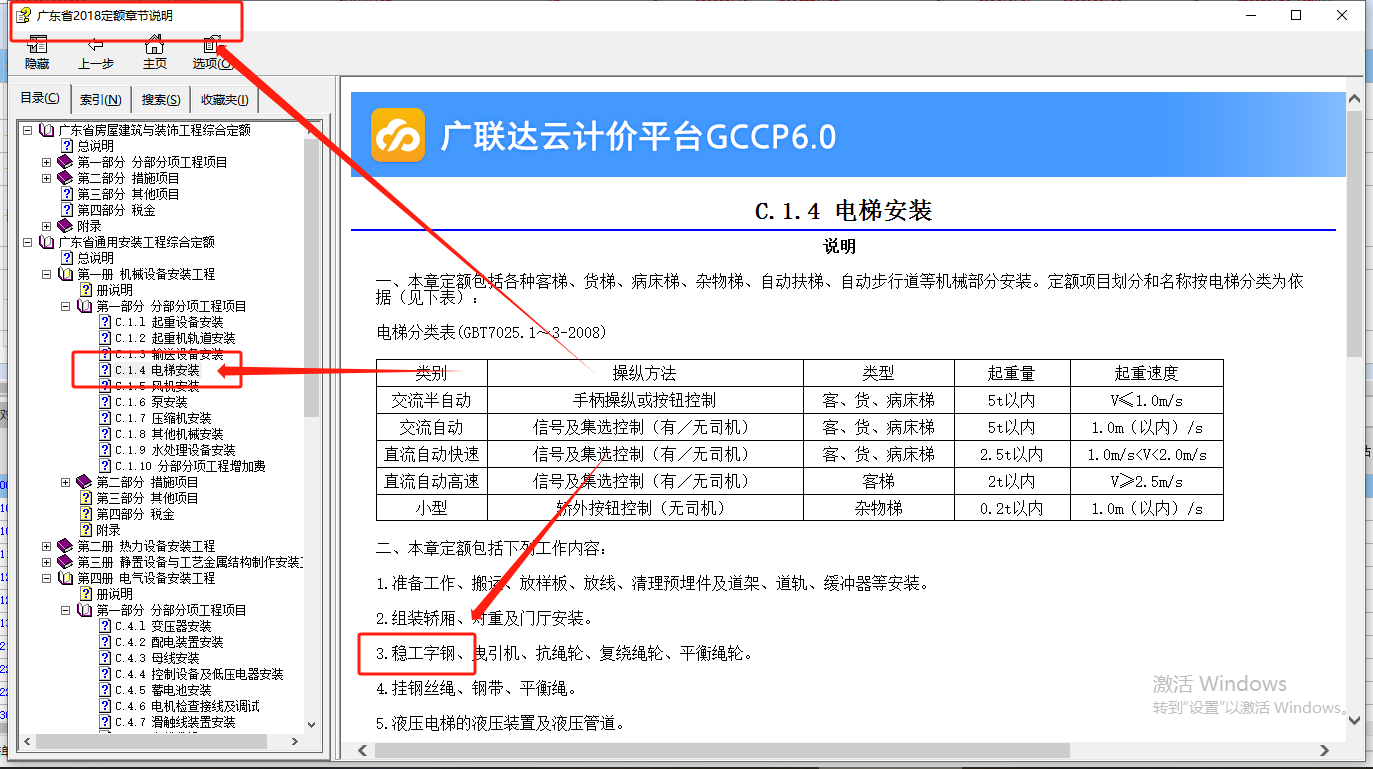Click the content pane scroll-down arrow

click(x=1354, y=718)
